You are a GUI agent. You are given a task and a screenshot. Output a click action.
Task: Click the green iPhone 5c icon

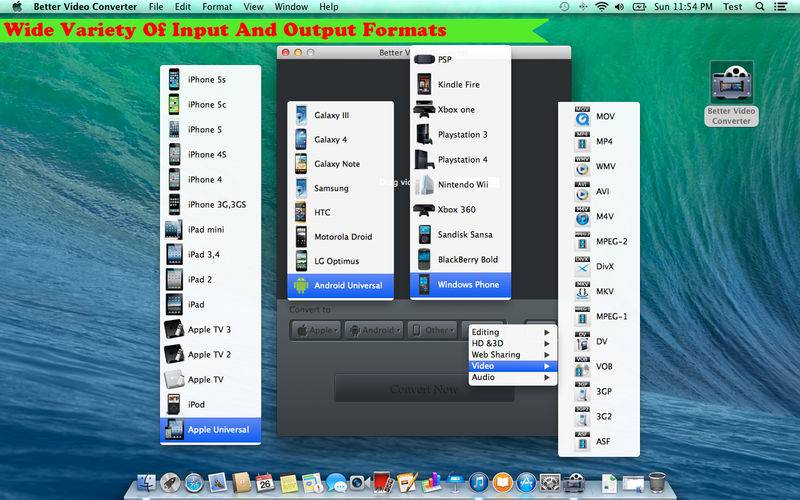coord(174,104)
